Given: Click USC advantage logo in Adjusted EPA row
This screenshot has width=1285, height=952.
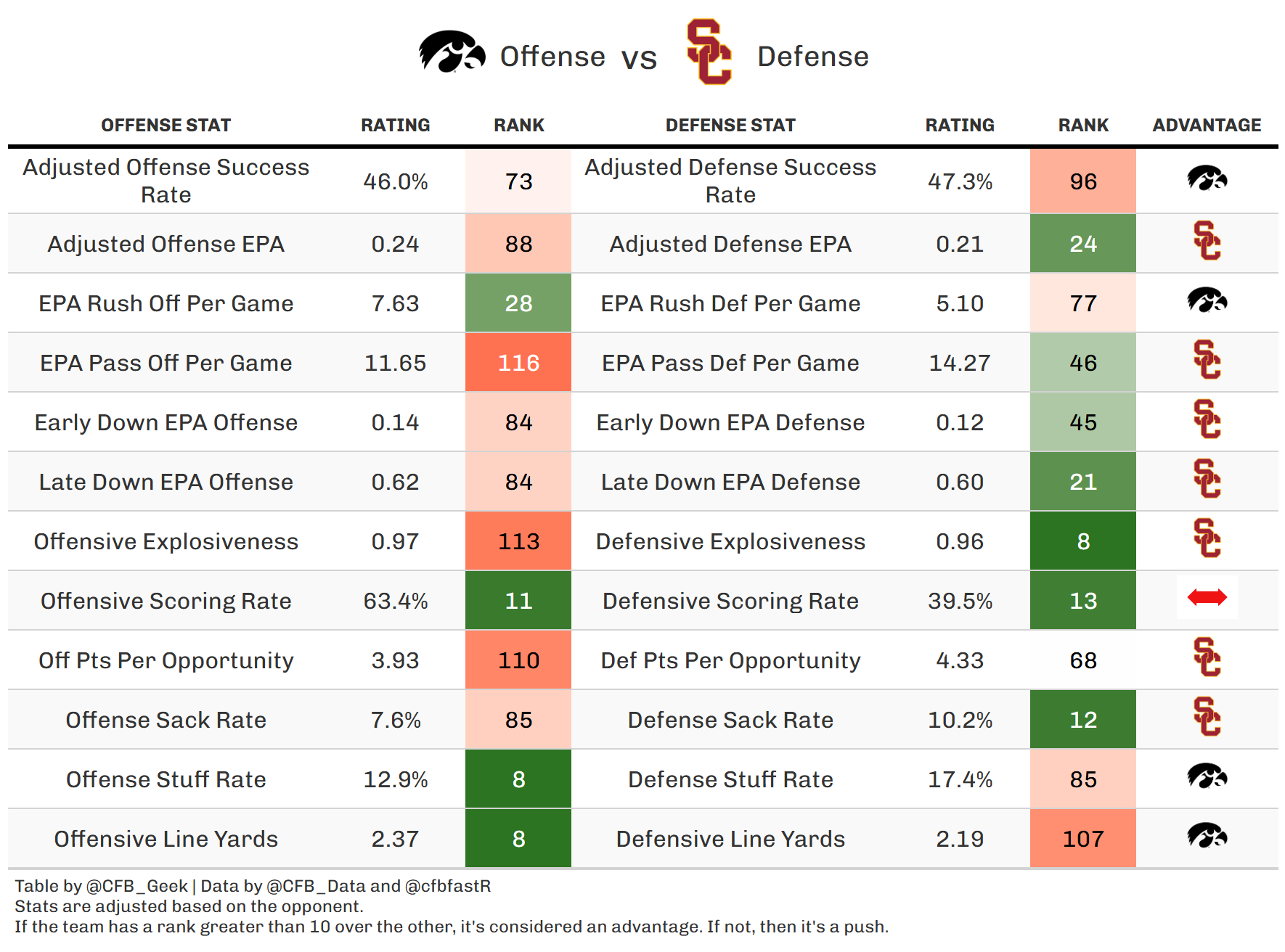Looking at the screenshot, I should tap(1207, 241).
